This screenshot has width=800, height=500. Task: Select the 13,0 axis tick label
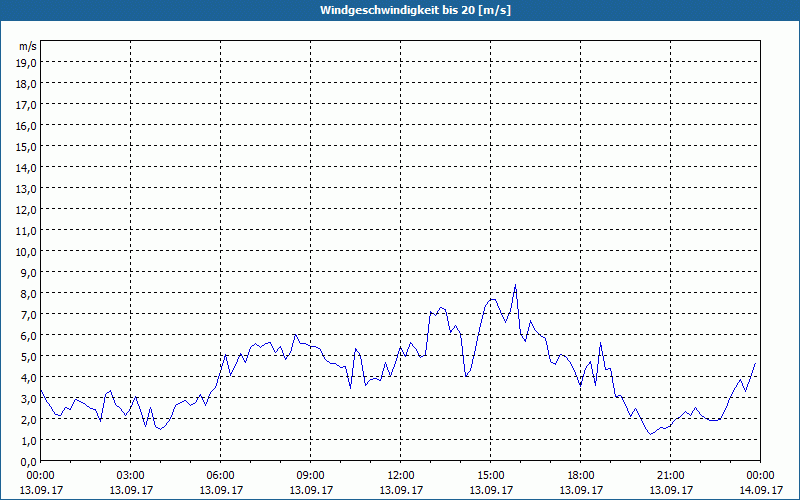tap(28, 189)
